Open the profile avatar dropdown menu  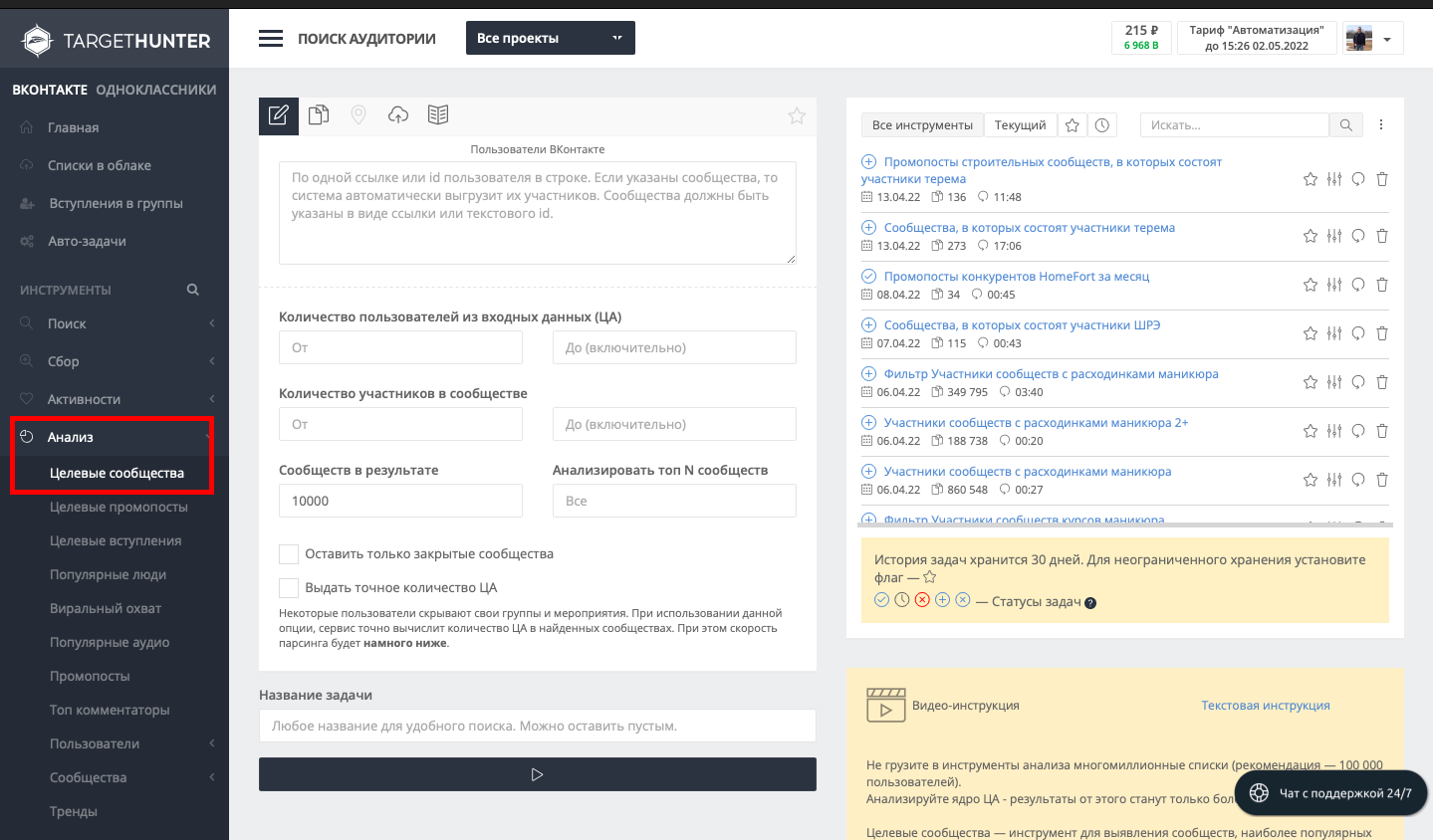tap(1372, 39)
